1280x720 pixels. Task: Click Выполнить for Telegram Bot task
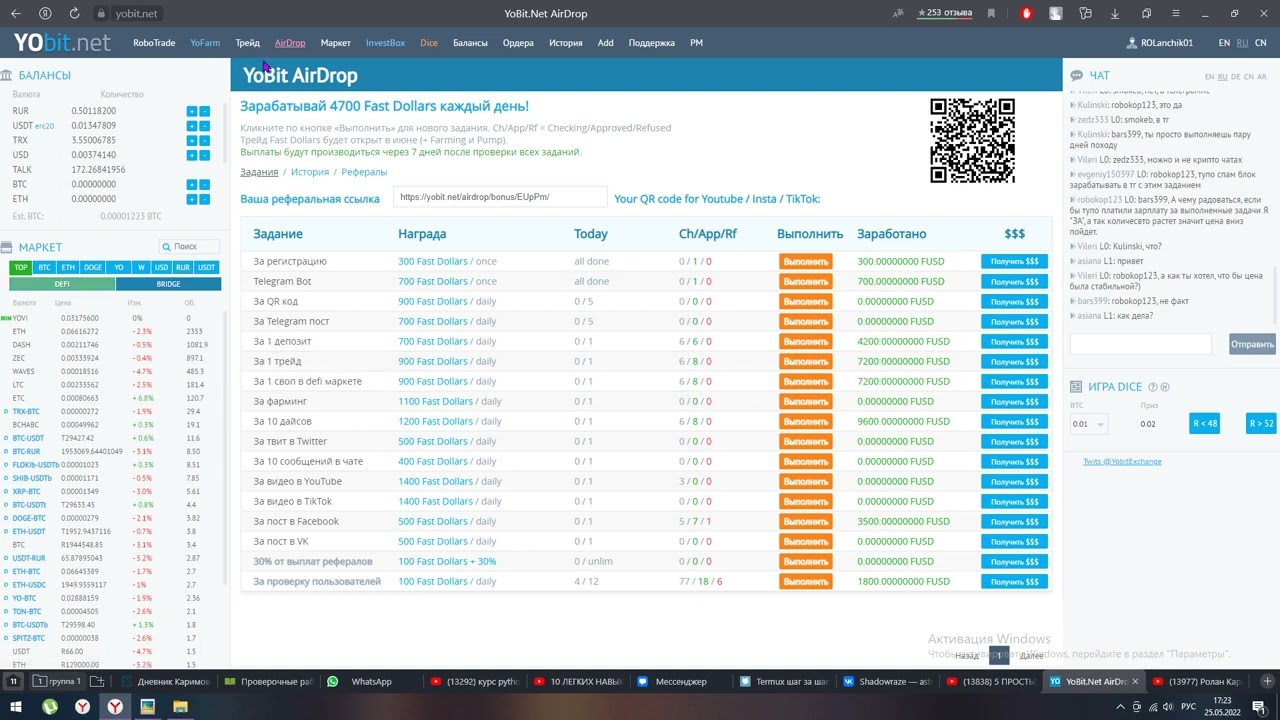pos(805,282)
